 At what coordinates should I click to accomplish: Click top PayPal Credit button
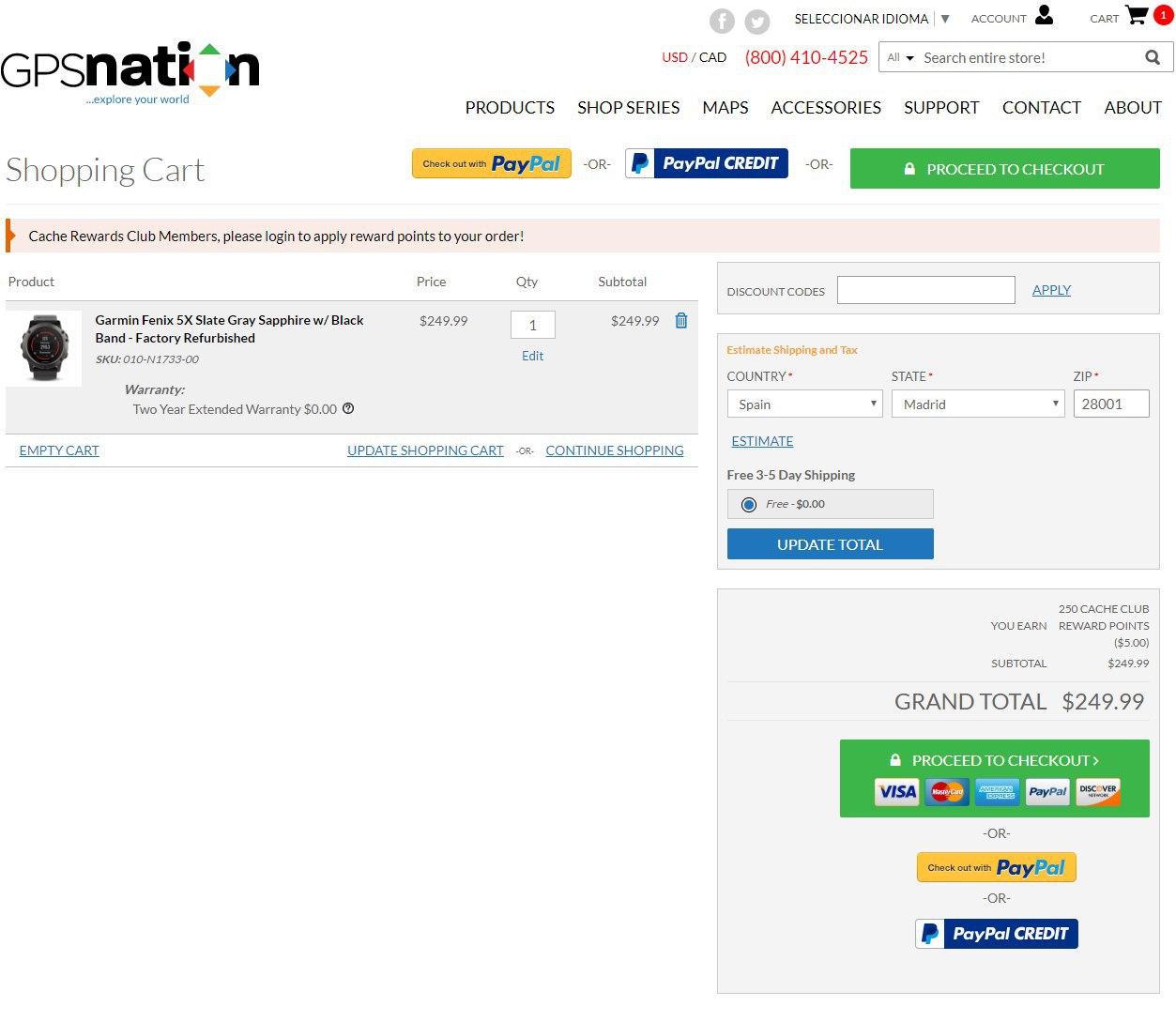click(707, 163)
